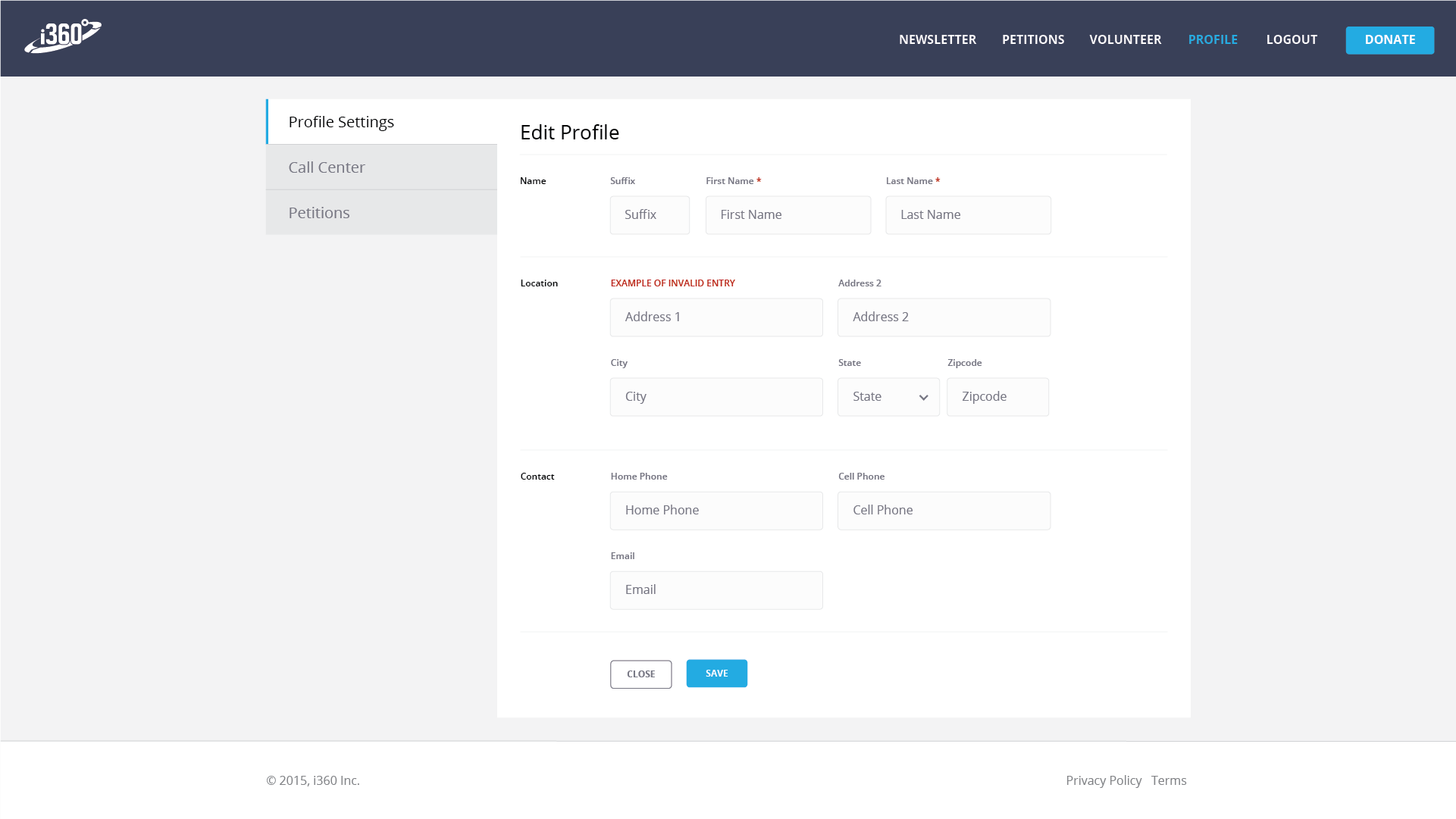The height and width of the screenshot is (819, 1456).
Task: Click the Location section label
Action: (539, 283)
